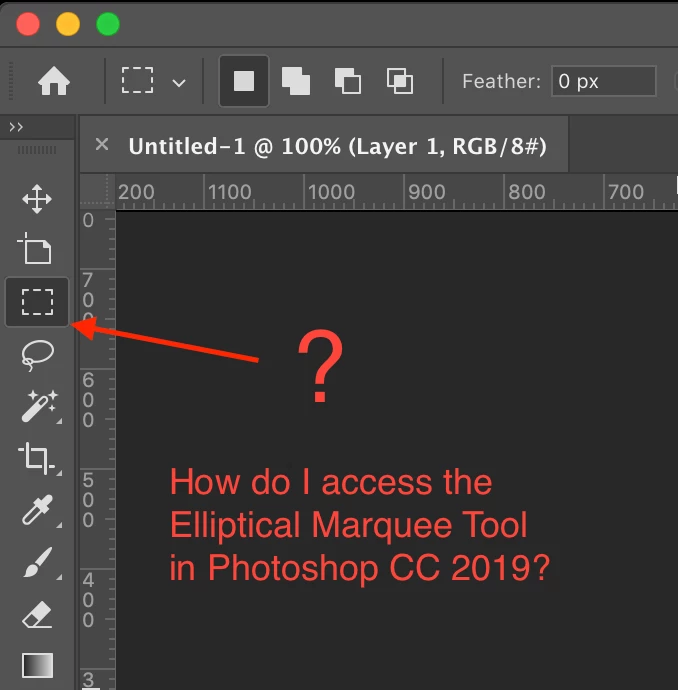Select the Brush tool
The height and width of the screenshot is (690, 678).
pos(38,562)
